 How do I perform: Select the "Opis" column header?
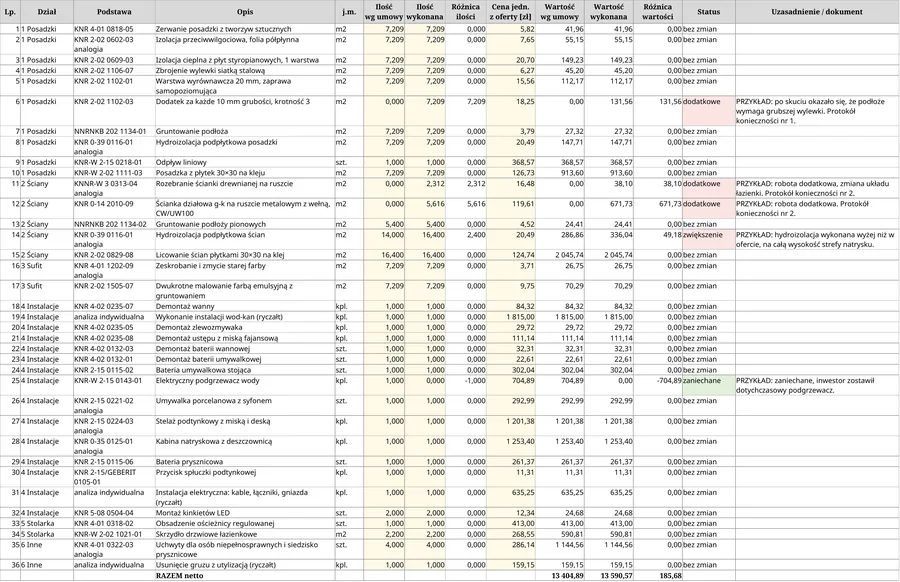point(245,11)
